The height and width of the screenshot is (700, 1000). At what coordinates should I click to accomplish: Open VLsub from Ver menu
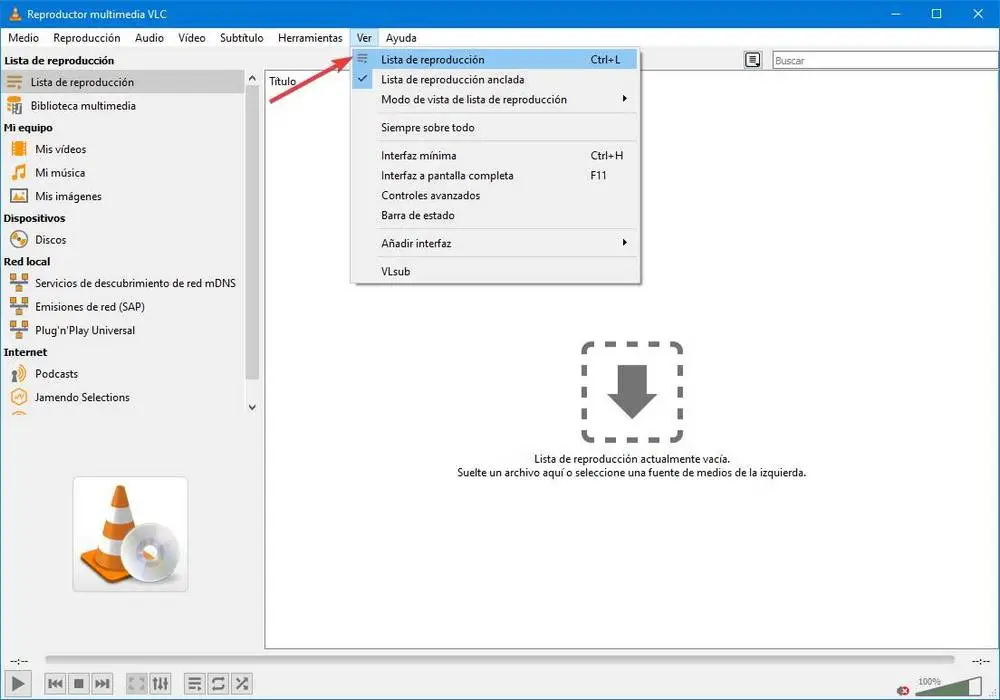(495, 271)
